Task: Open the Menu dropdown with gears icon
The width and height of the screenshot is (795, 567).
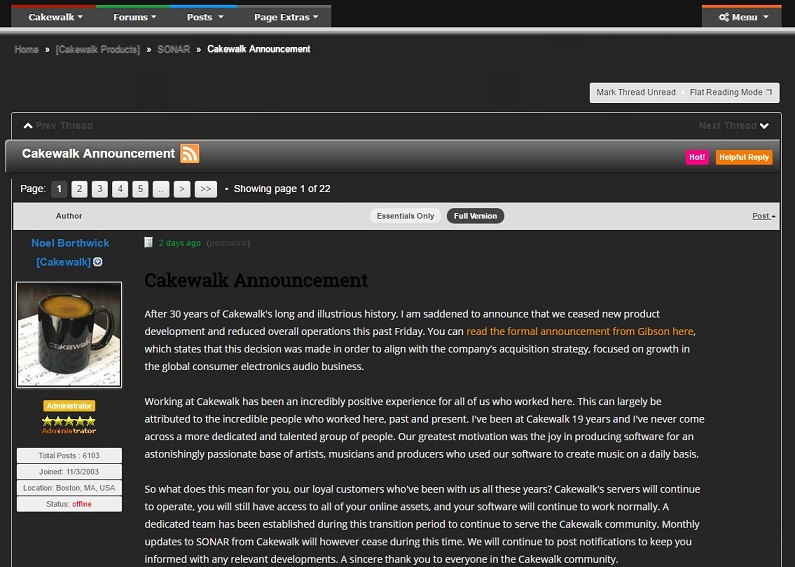Action: coord(743,17)
